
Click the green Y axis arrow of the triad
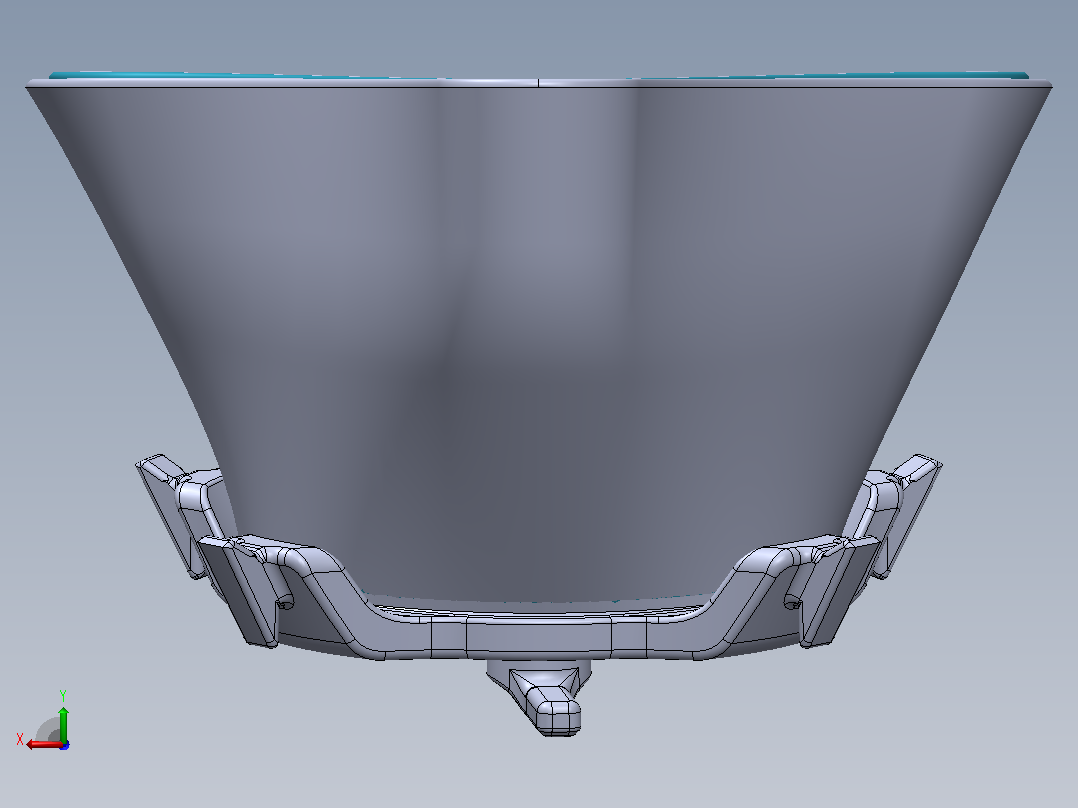pyautogui.click(x=63, y=723)
